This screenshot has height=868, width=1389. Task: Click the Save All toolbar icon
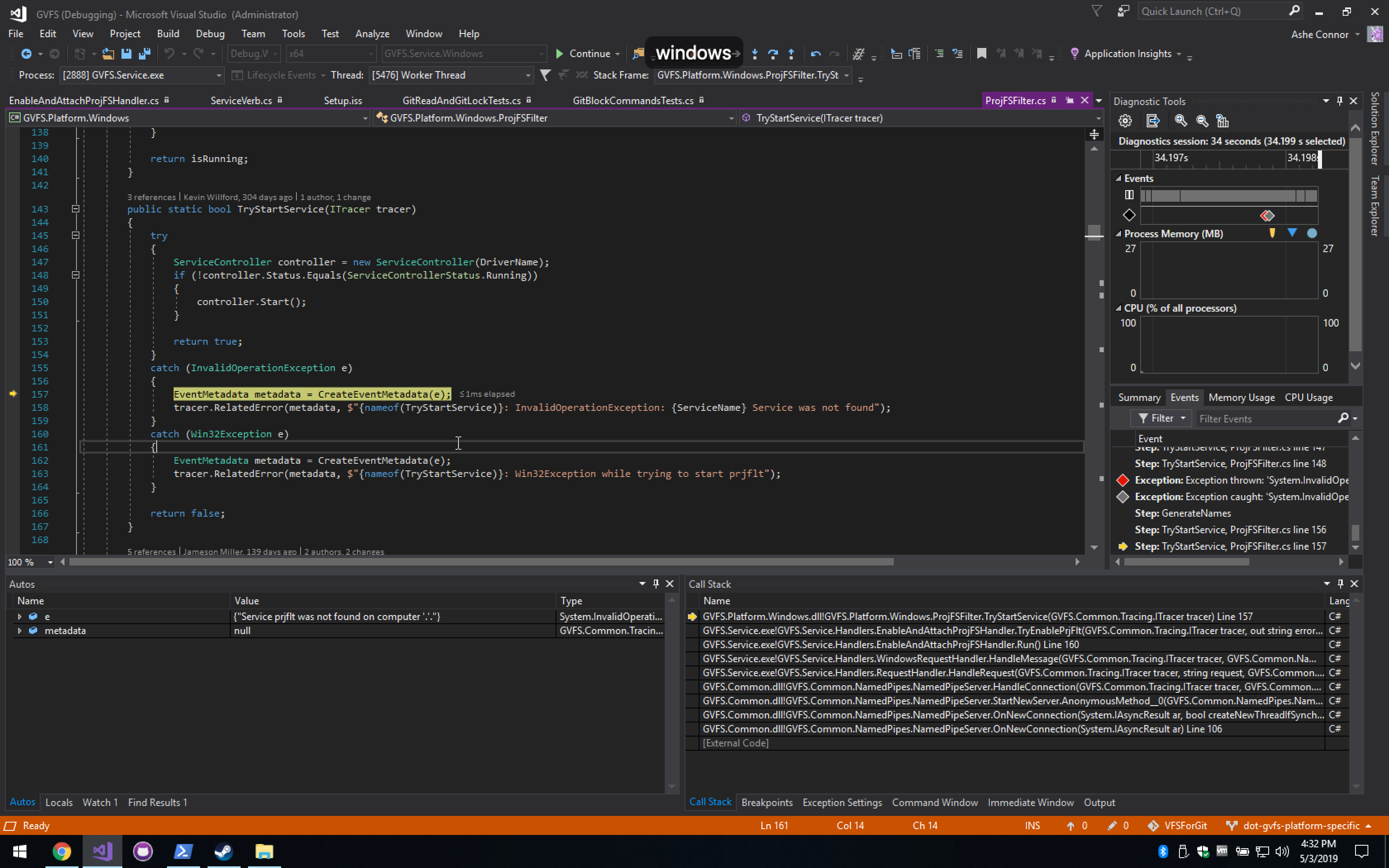point(145,54)
